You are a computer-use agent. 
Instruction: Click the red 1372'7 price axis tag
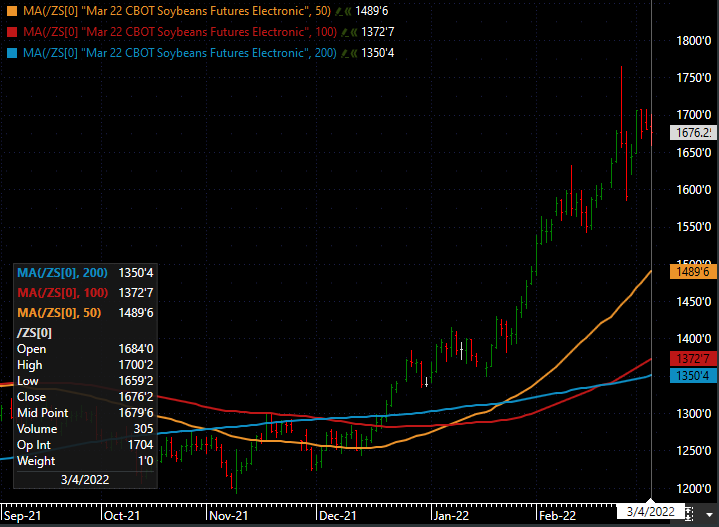pyautogui.click(x=694, y=359)
